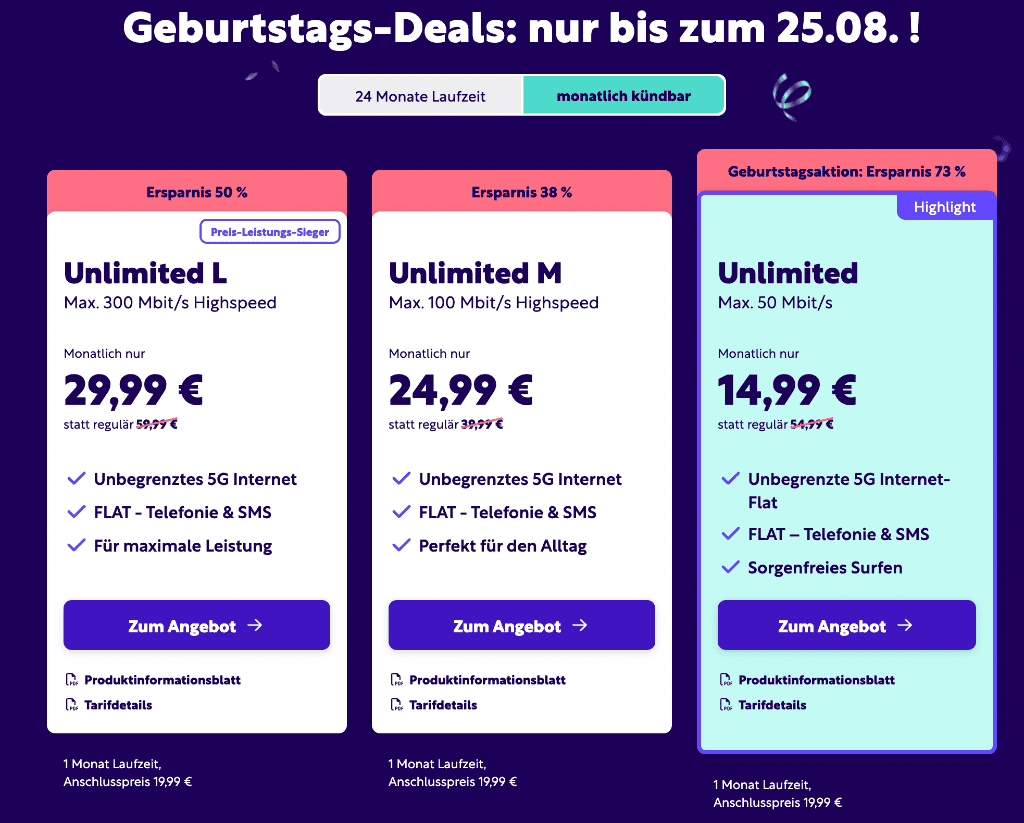Viewport: 1024px width, 823px height.
Task: Go to the highlighted Unlimited offer button
Action: [x=846, y=625]
